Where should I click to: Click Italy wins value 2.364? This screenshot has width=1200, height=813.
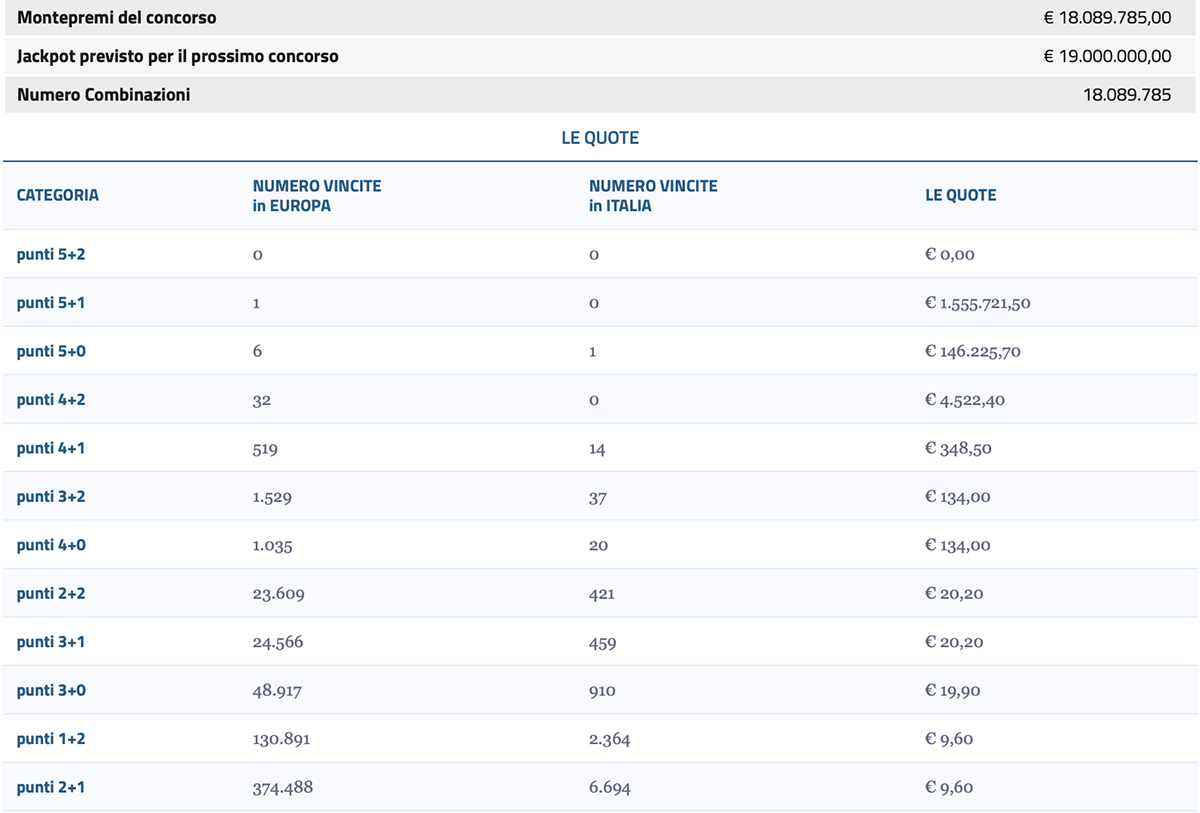[610, 740]
